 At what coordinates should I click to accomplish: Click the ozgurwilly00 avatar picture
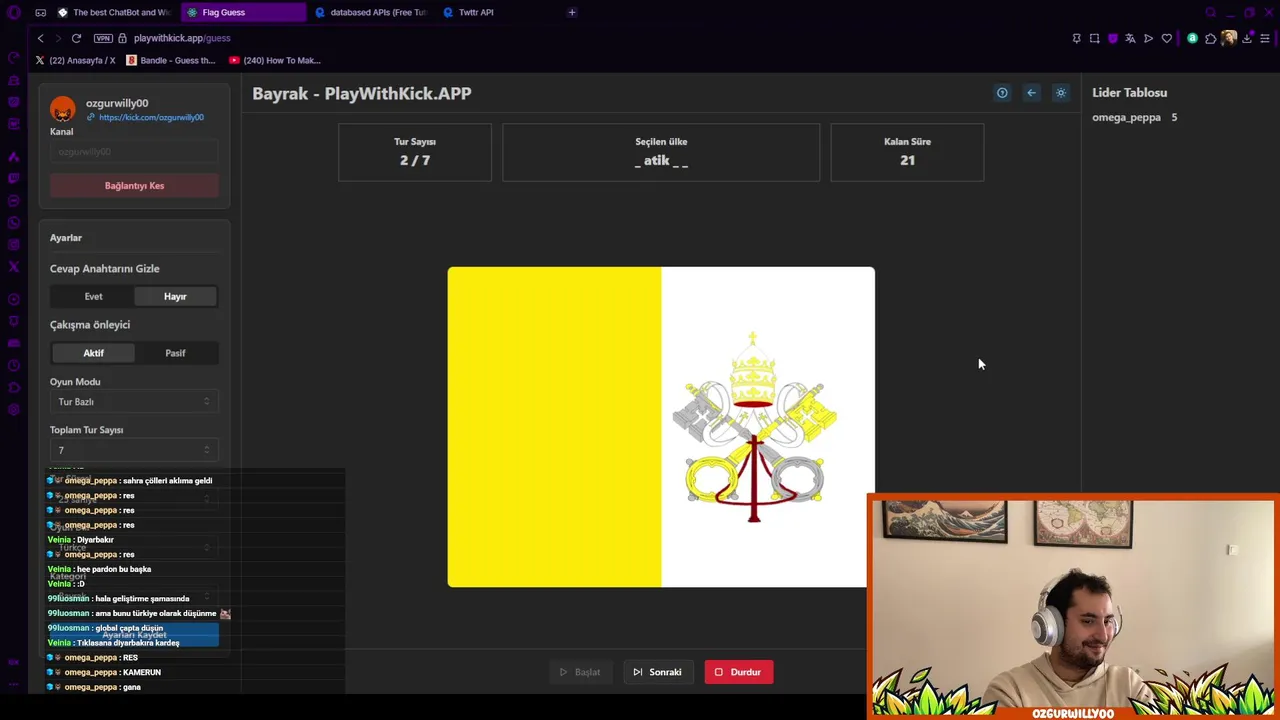click(63, 109)
